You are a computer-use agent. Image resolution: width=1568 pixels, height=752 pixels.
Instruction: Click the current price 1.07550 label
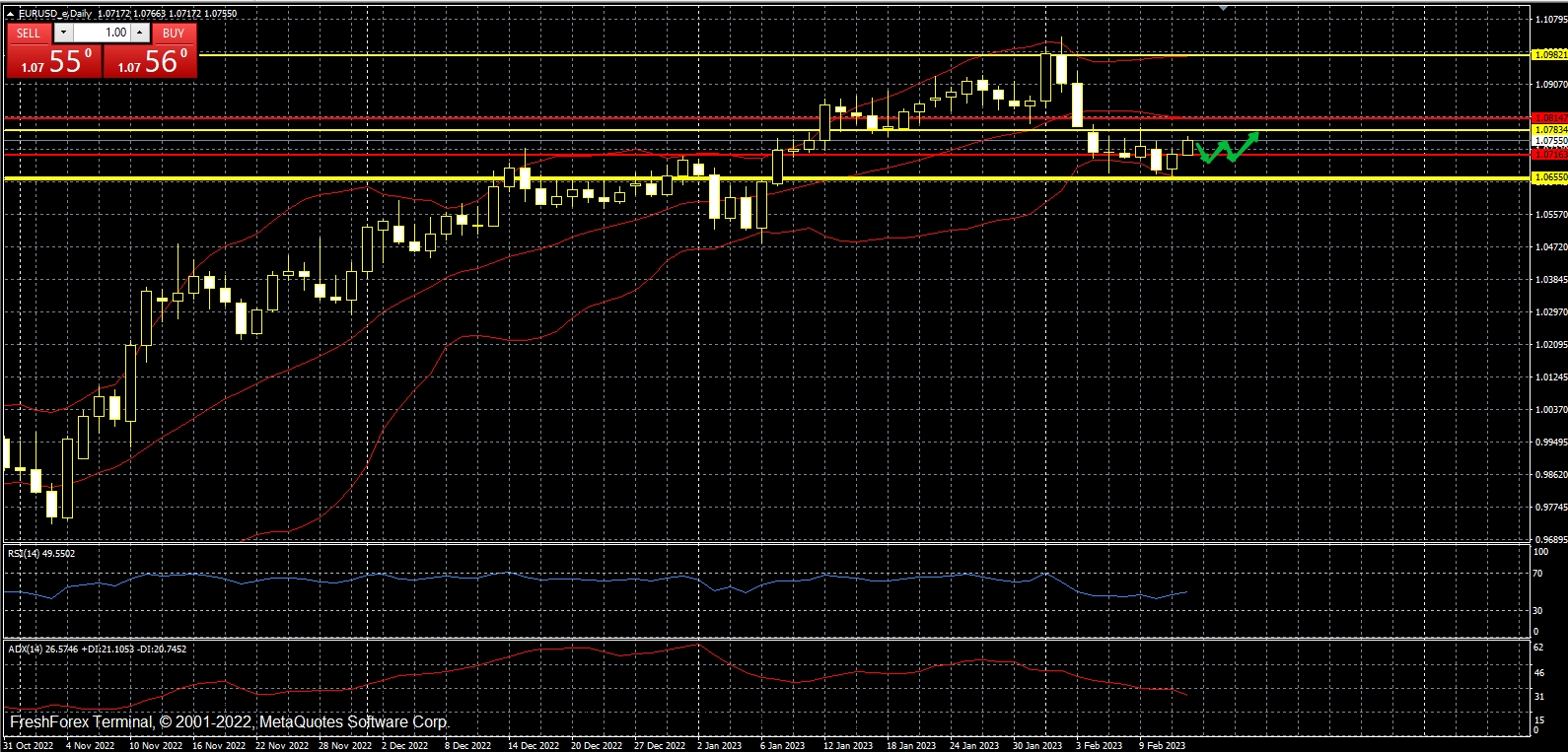1549,141
